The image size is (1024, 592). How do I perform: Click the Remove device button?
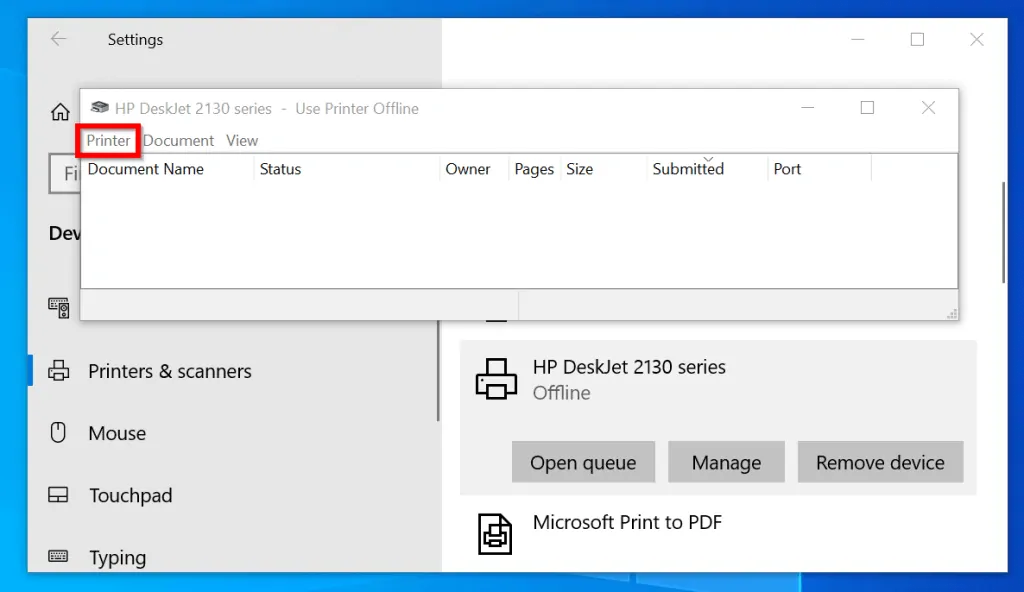tap(880, 462)
